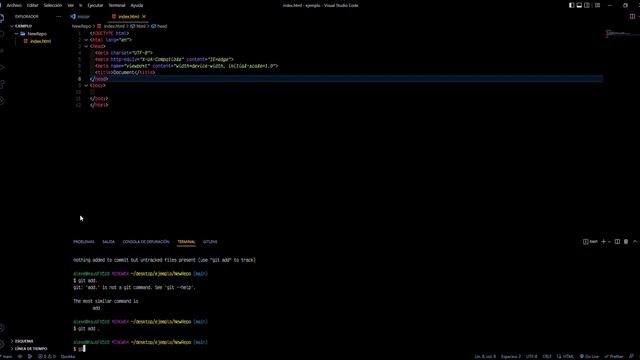The width and height of the screenshot is (640, 360).
Task: Click Prettier status bar item
Action: pos(614,357)
